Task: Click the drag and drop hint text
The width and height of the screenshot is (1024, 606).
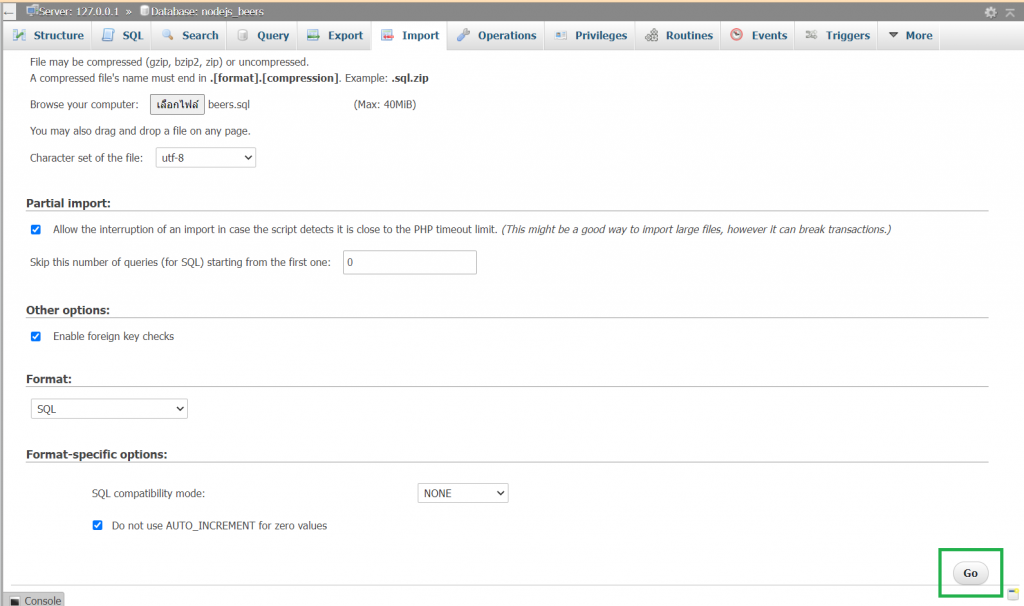Action: (140, 131)
